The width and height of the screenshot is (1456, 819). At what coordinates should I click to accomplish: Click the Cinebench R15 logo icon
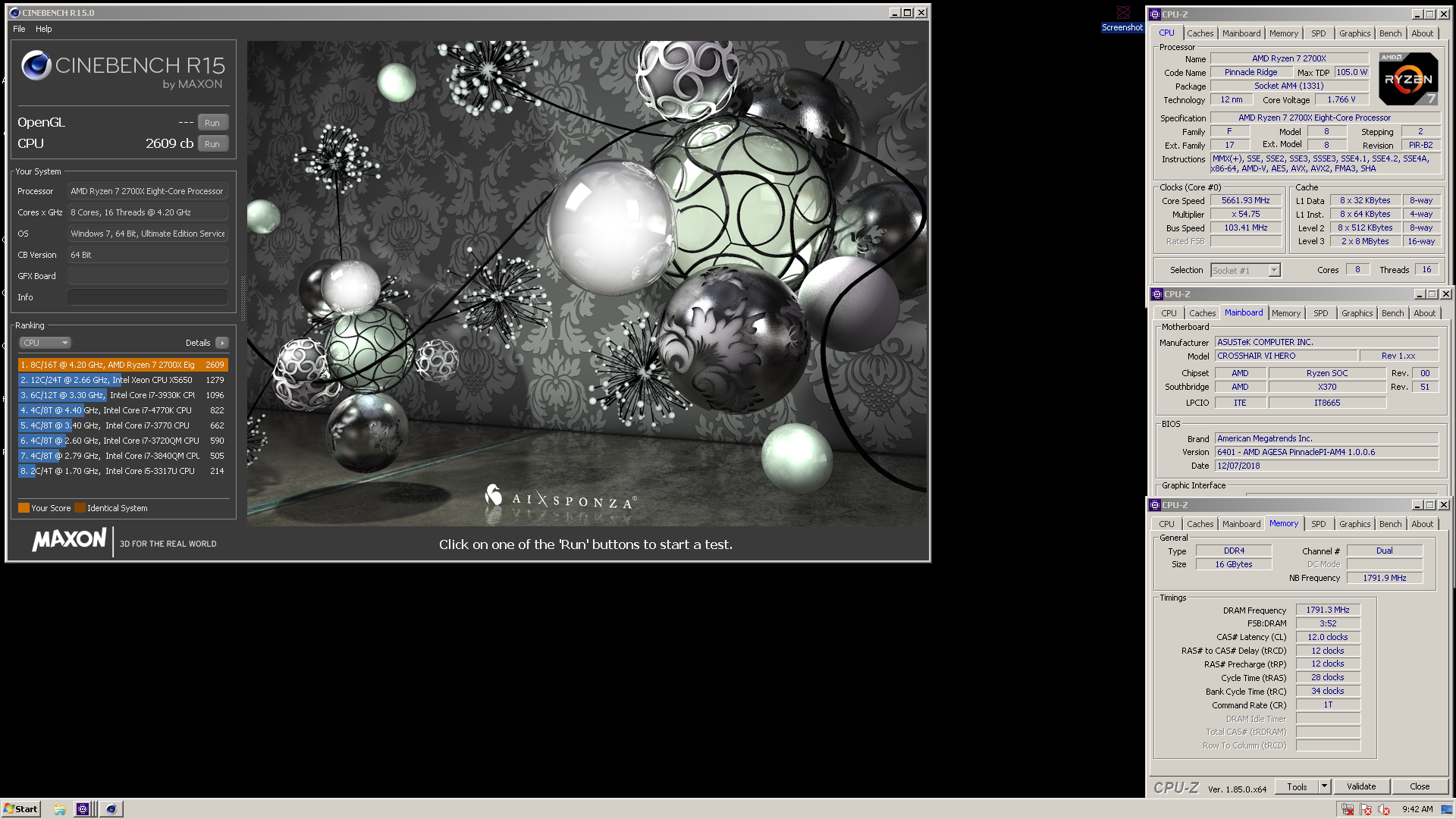pos(36,66)
